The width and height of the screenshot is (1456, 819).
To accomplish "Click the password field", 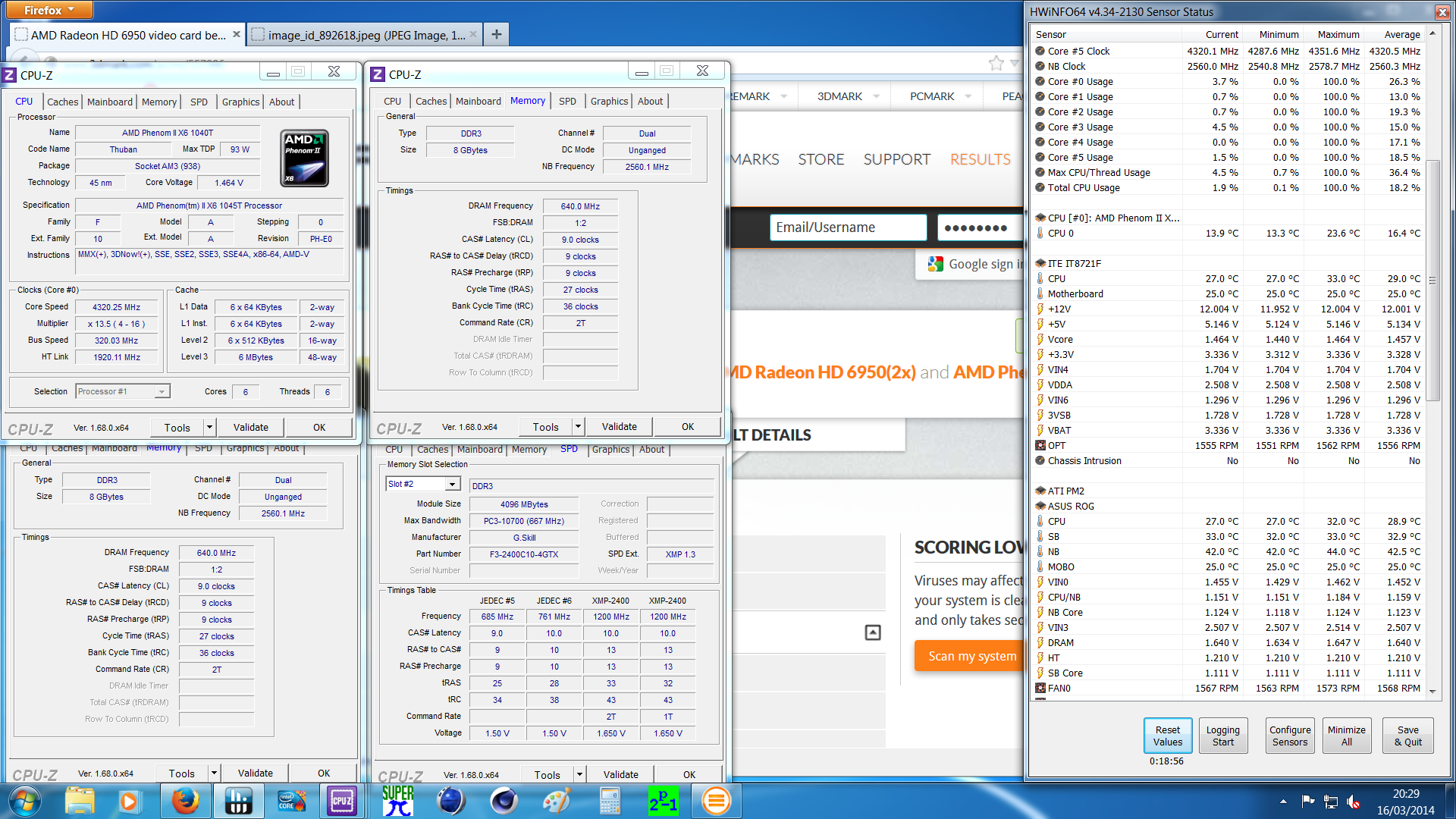I will [981, 227].
